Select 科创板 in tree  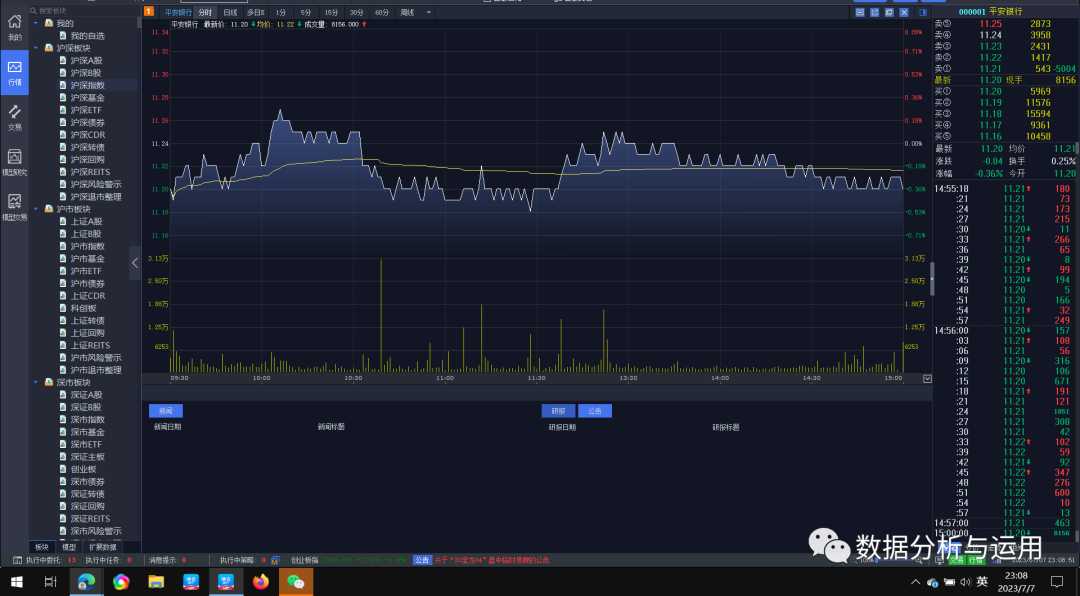83,308
